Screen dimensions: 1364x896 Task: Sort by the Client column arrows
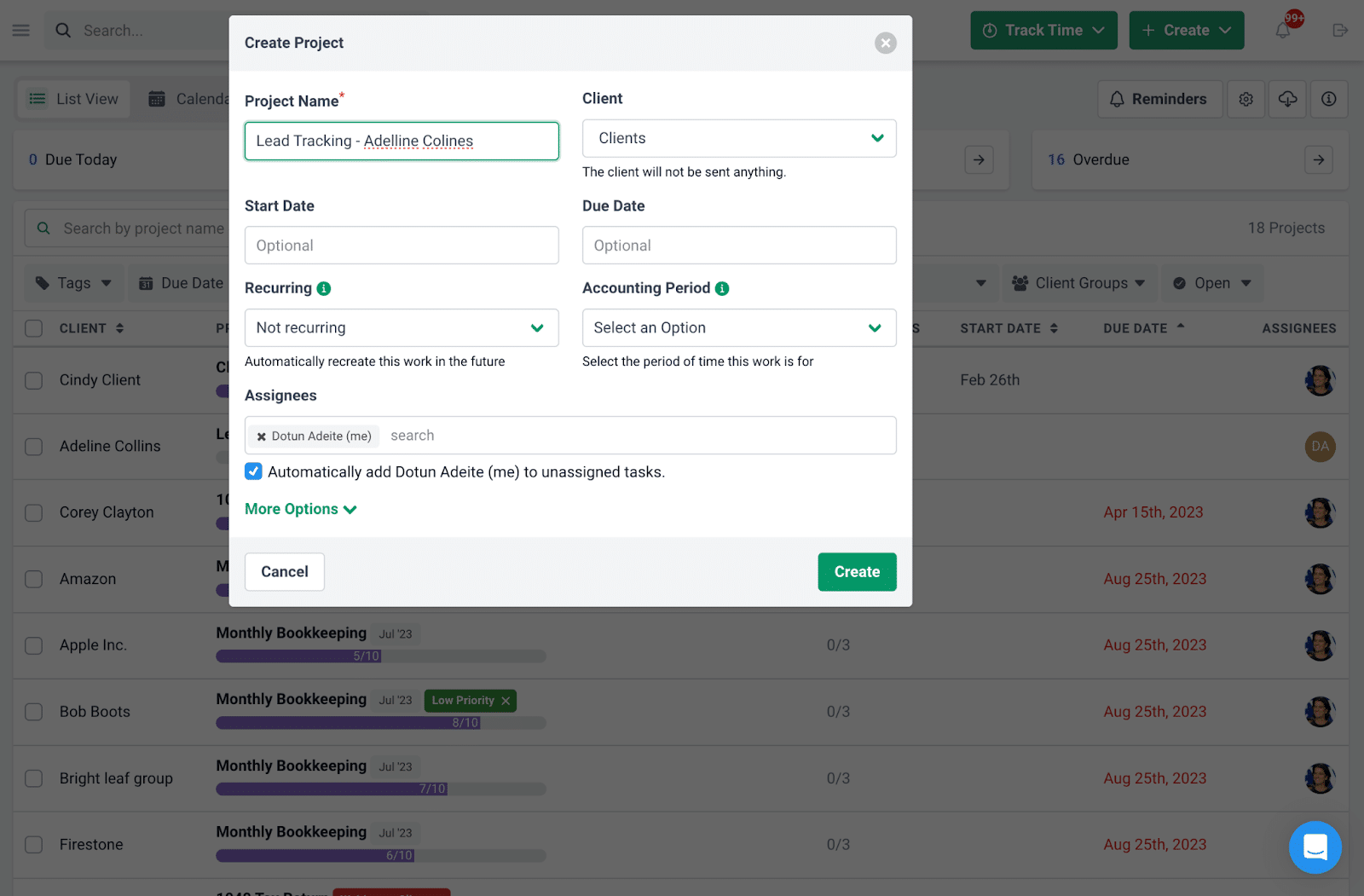coord(119,328)
